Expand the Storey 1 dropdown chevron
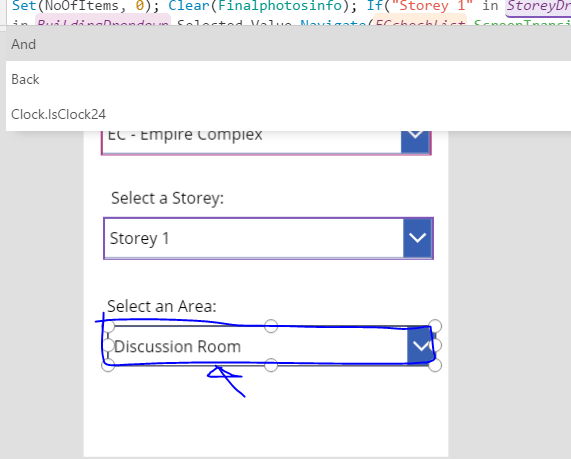571x459 pixels. pos(417,238)
